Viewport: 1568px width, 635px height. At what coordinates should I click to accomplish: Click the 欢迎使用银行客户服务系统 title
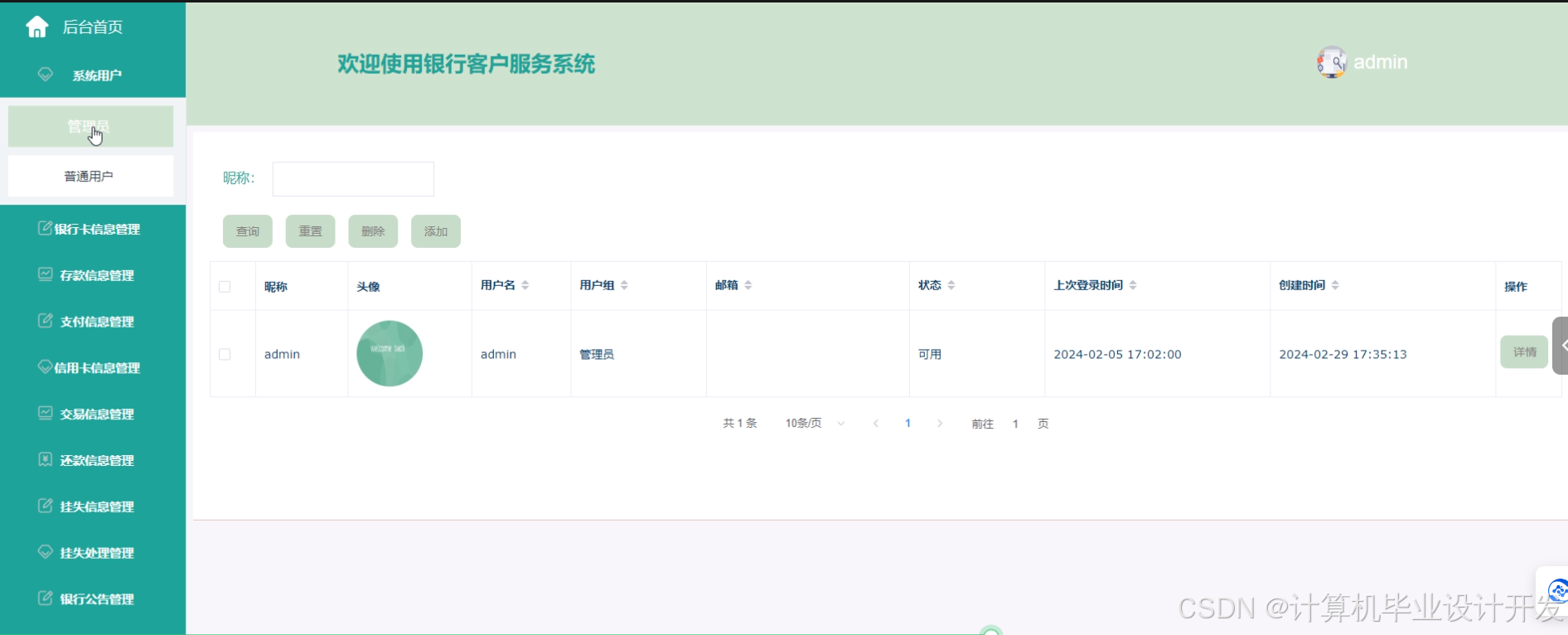click(466, 64)
